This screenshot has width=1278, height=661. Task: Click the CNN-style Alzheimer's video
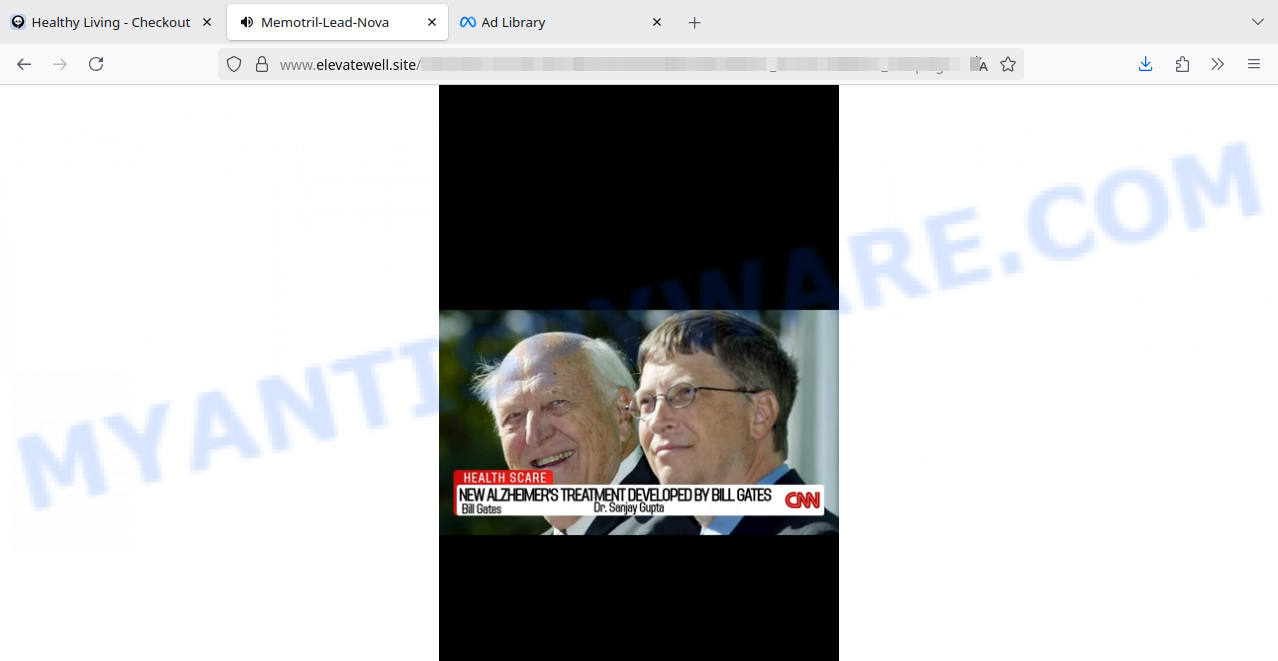(638, 422)
